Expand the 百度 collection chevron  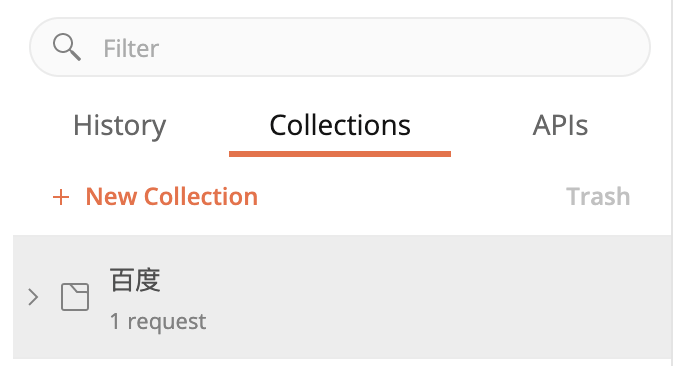(33, 297)
